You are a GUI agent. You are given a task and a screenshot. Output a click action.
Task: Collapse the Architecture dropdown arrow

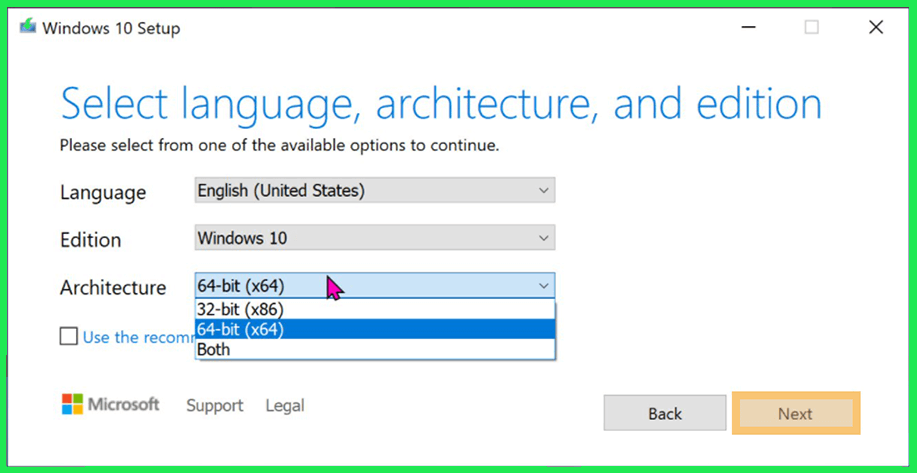(x=543, y=286)
